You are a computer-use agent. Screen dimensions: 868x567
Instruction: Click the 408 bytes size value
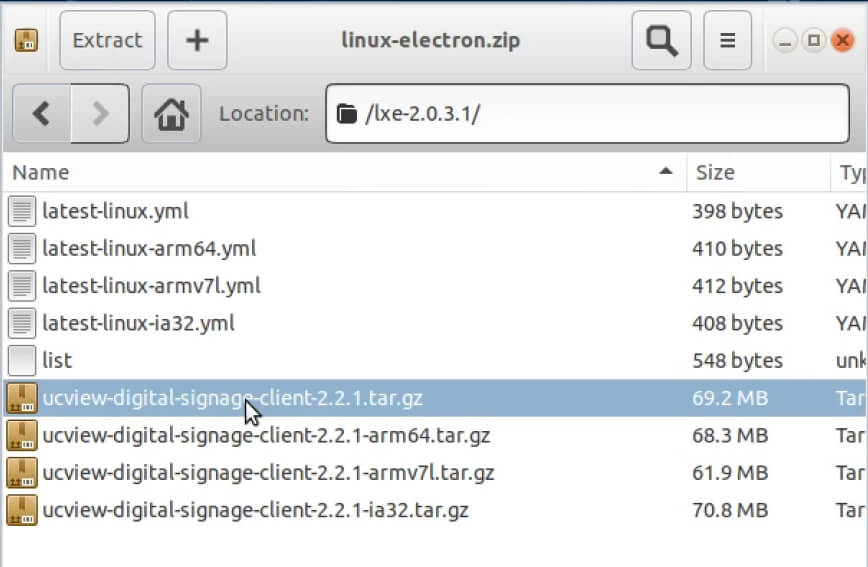point(737,323)
